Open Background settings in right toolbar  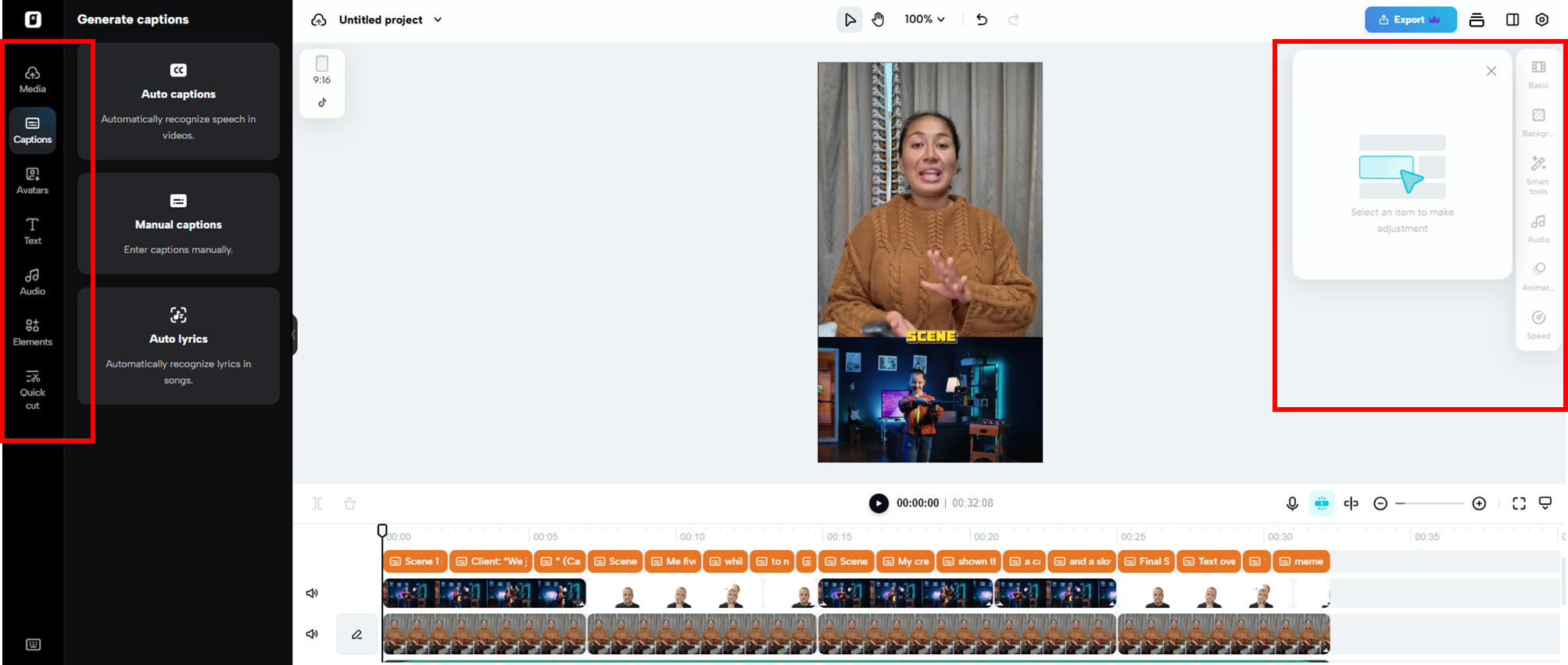point(1538,123)
